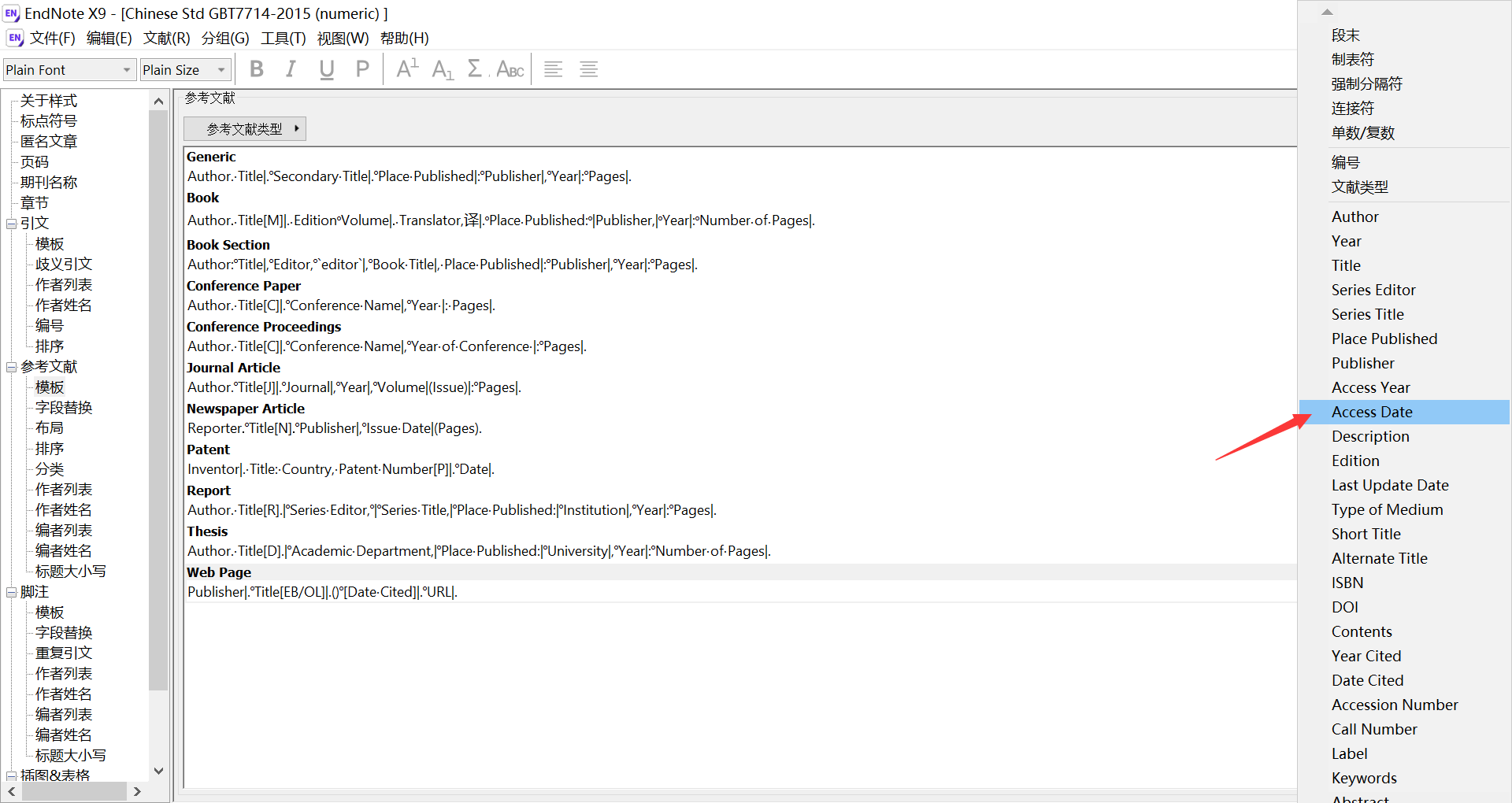Image resolution: width=1512 pixels, height=803 pixels.
Task: Click the tree scrollbar up arrow
Action: click(x=158, y=101)
